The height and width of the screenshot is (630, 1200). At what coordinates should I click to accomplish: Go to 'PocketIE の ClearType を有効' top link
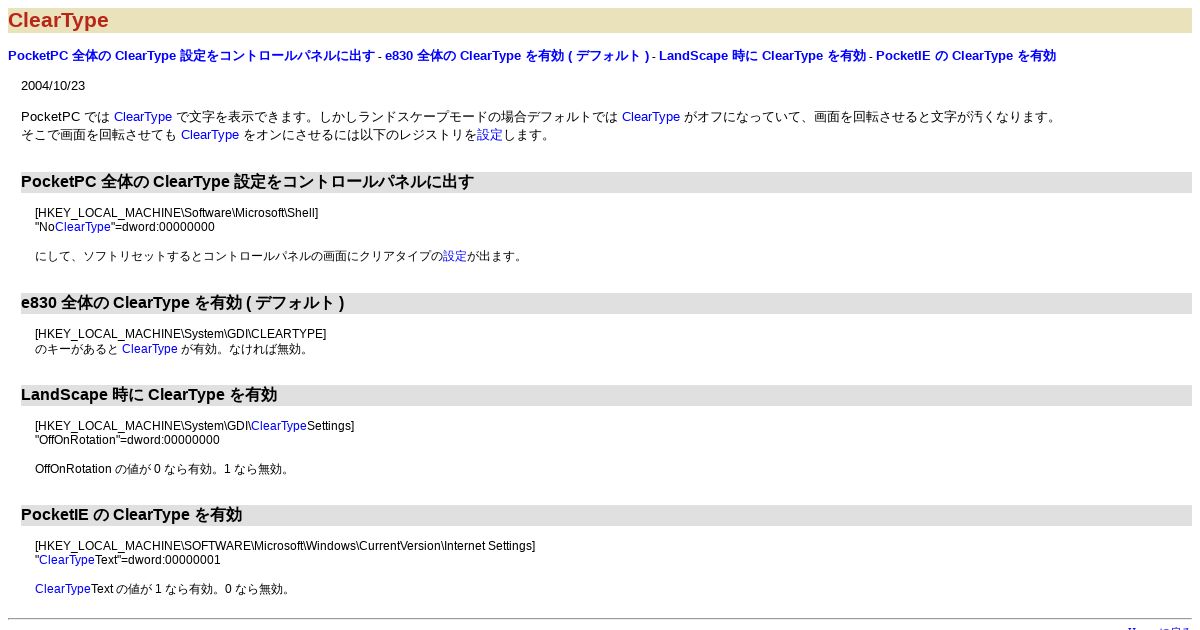click(966, 56)
